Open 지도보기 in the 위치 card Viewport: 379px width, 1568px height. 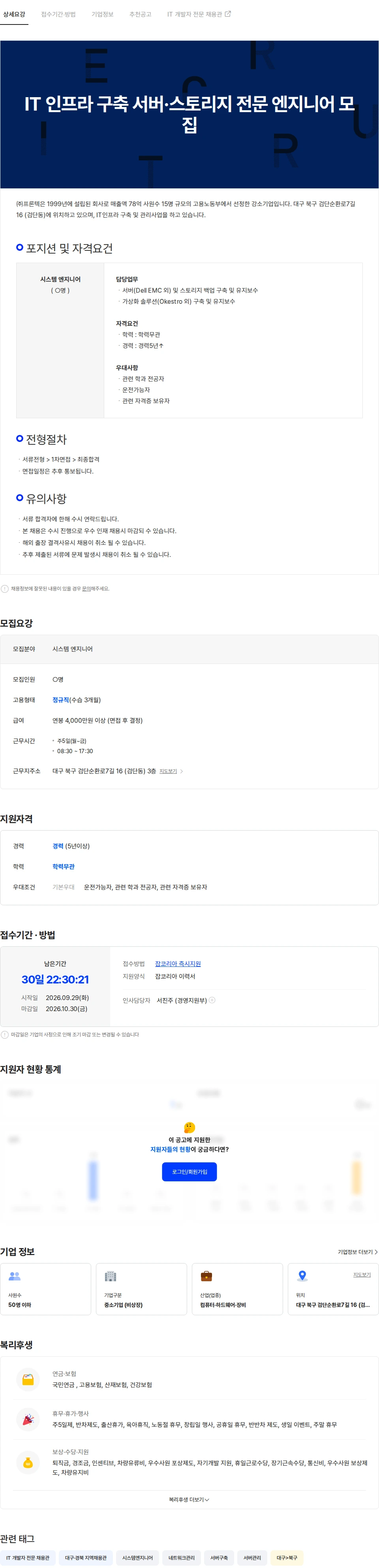tap(362, 1275)
